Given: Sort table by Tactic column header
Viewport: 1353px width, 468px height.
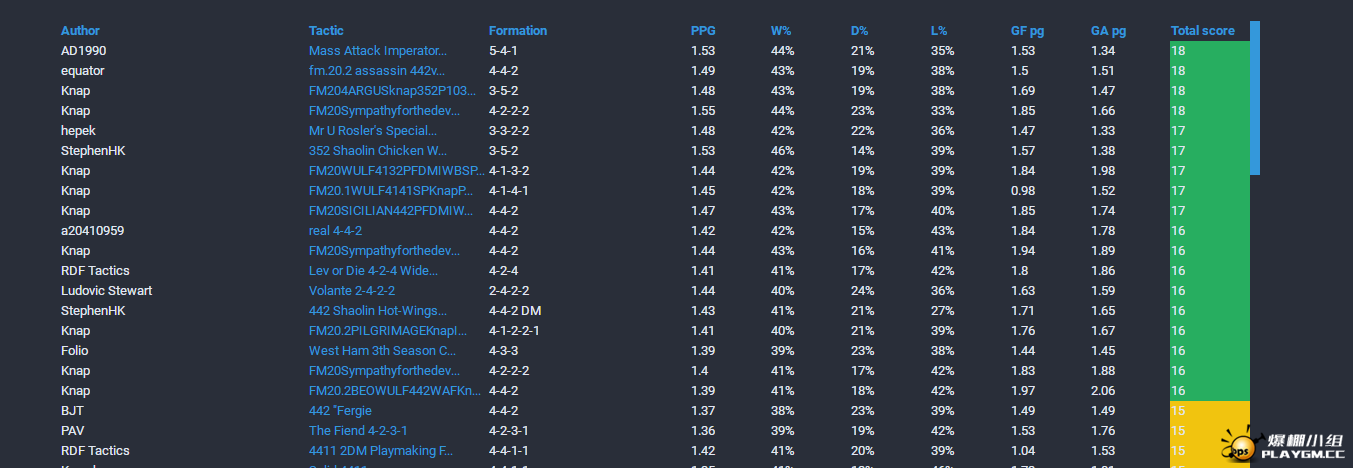Looking at the screenshot, I should (326, 31).
